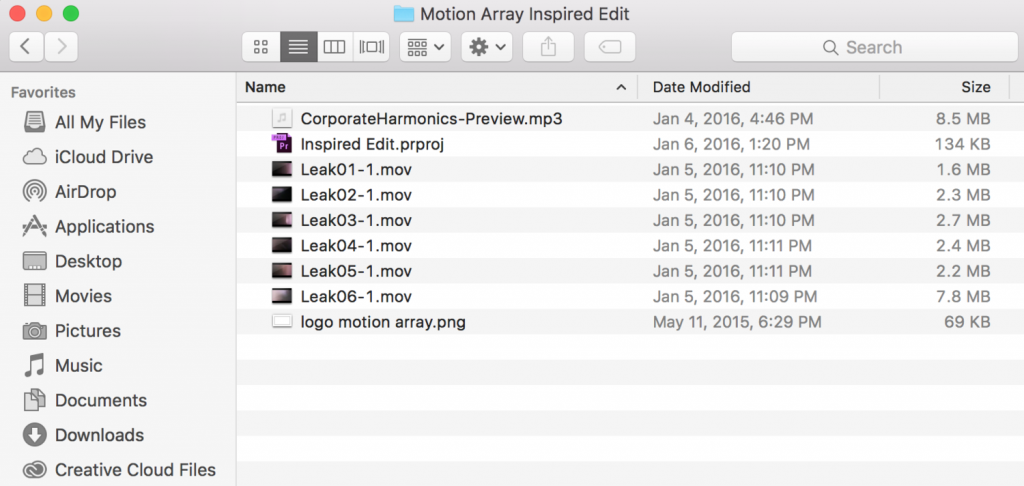The image size is (1024, 486).
Task: Click the Documents sidebar icon
Action: (x=35, y=400)
